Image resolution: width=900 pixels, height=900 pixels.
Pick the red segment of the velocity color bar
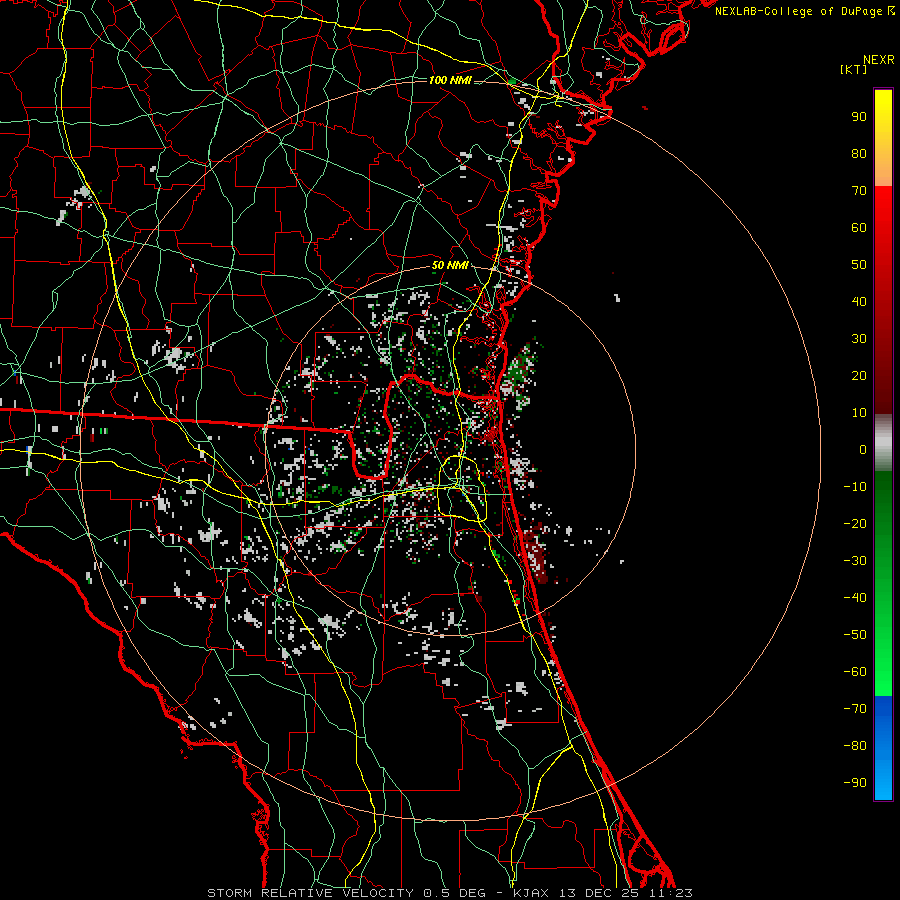pos(883,300)
